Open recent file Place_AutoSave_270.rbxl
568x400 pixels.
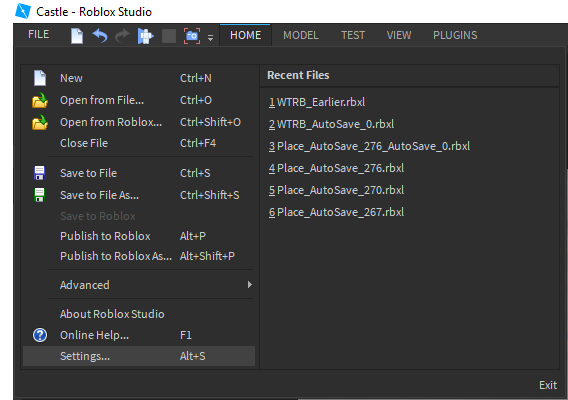(x=336, y=190)
